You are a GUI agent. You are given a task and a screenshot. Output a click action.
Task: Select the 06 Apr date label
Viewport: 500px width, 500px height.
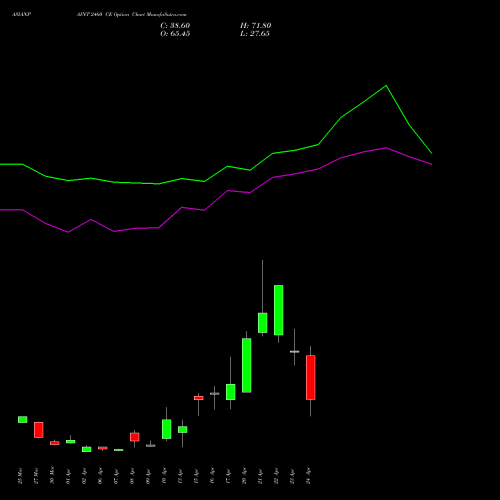pyautogui.click(x=100, y=477)
